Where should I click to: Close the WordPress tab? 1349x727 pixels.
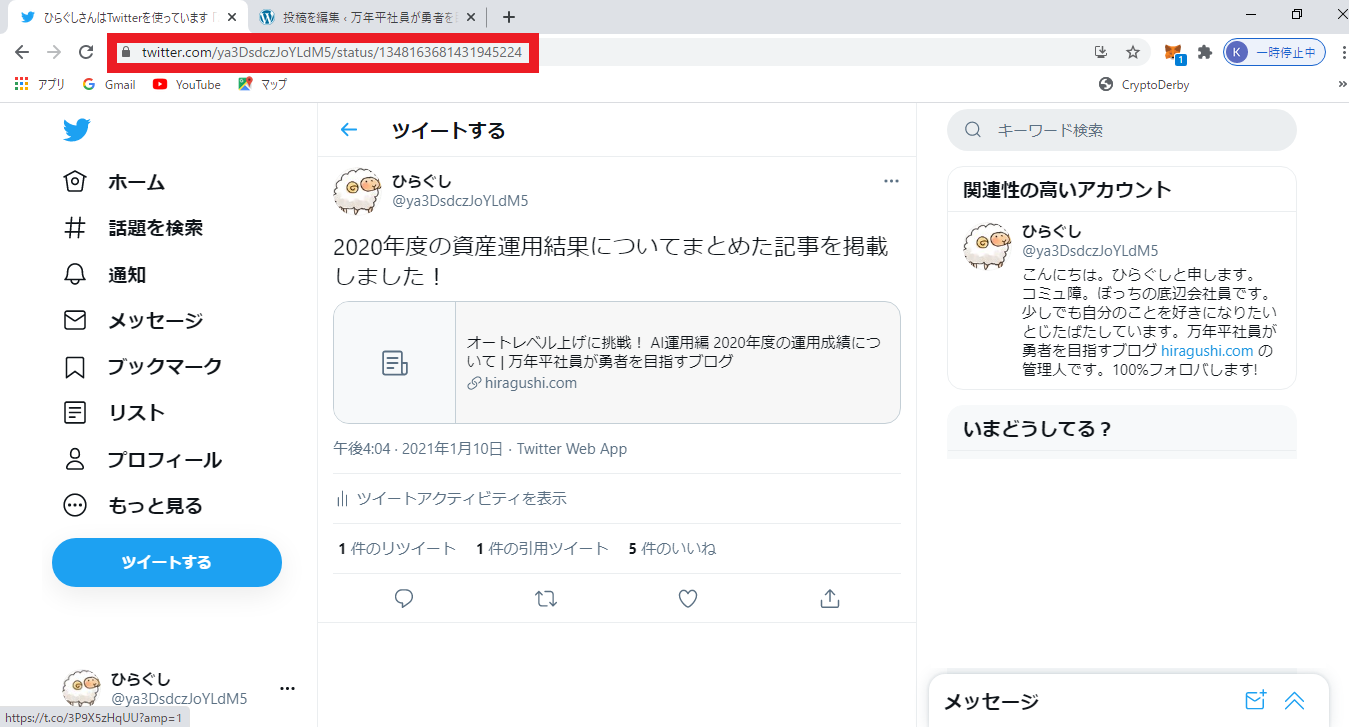472,17
